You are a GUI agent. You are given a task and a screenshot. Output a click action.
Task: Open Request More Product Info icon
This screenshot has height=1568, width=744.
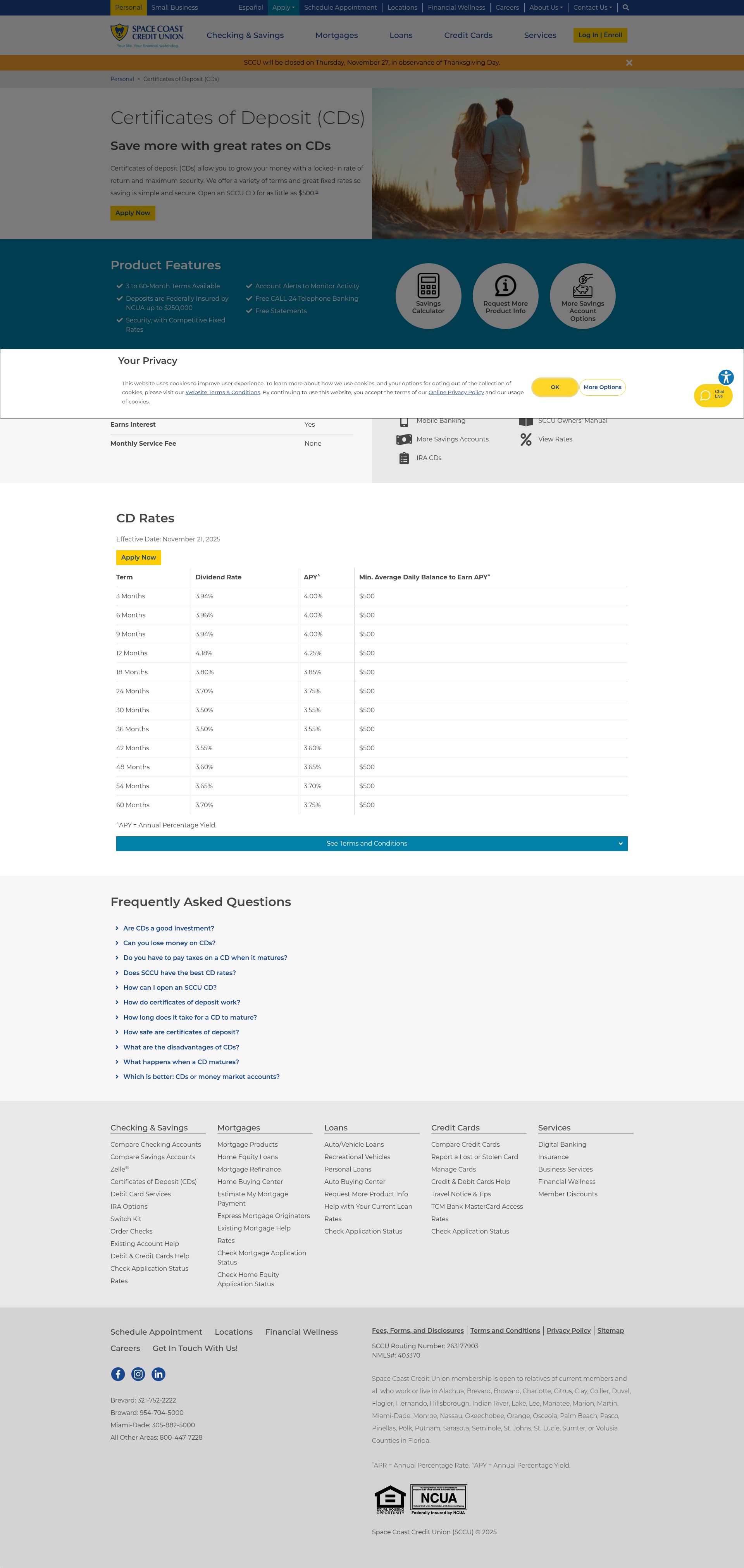505,296
